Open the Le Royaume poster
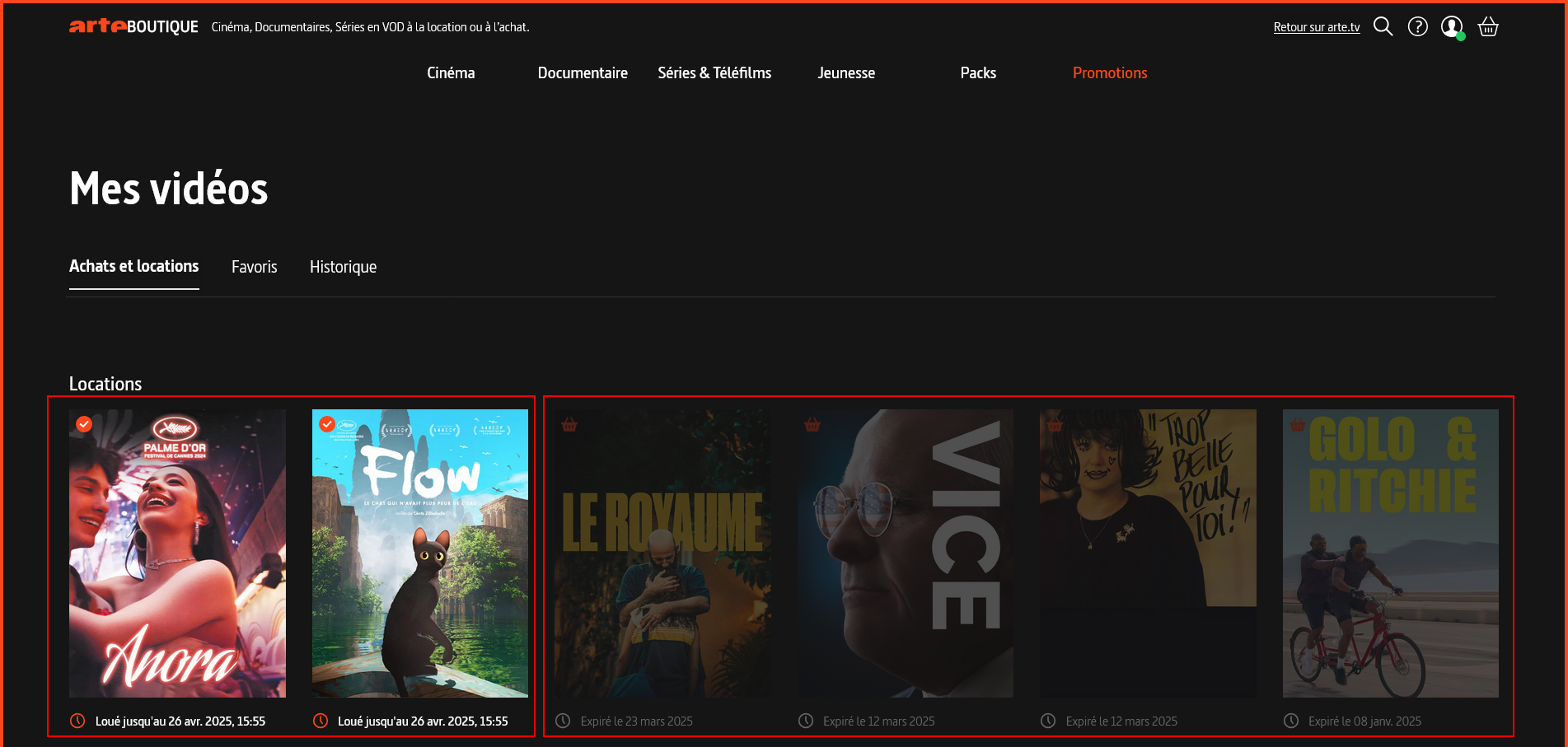 pos(662,553)
